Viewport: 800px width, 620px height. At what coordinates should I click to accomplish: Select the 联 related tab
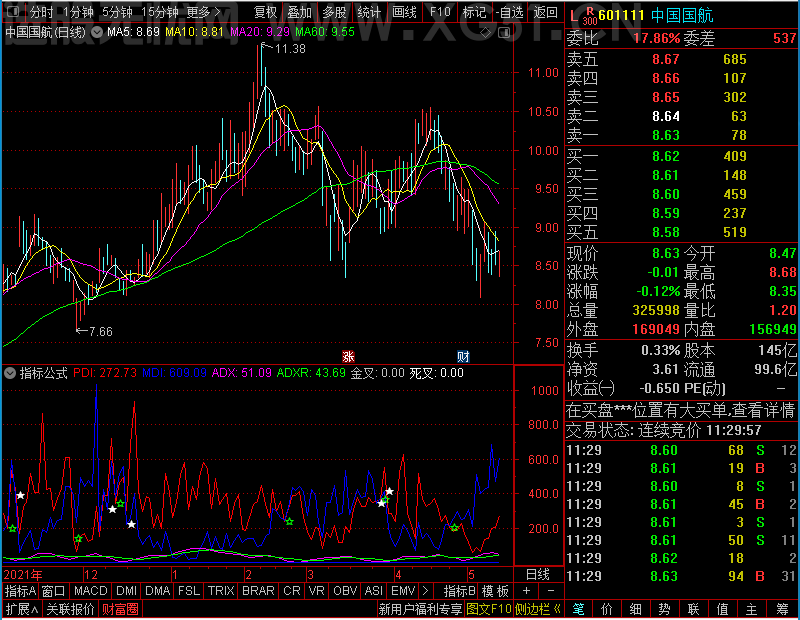point(693,609)
